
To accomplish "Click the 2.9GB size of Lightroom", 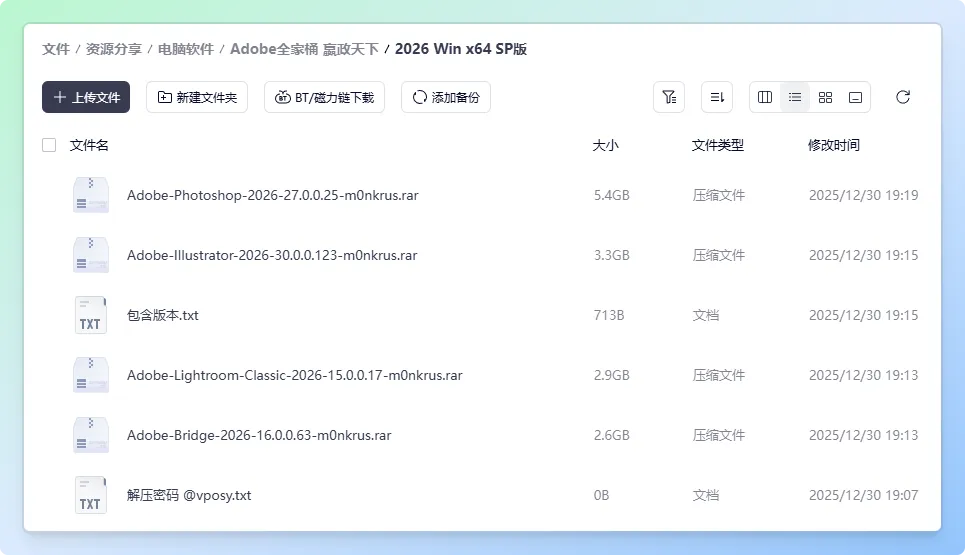I will 612,375.
